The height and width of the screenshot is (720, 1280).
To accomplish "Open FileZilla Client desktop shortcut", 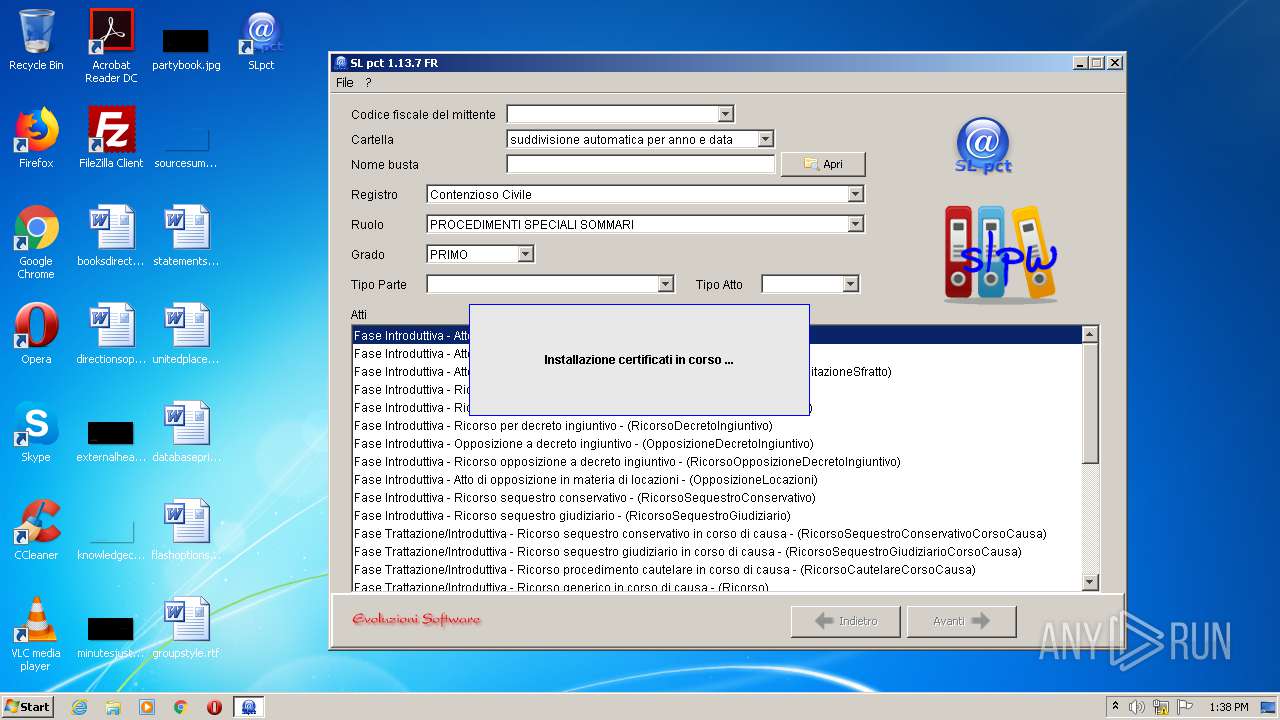I will (x=111, y=138).
